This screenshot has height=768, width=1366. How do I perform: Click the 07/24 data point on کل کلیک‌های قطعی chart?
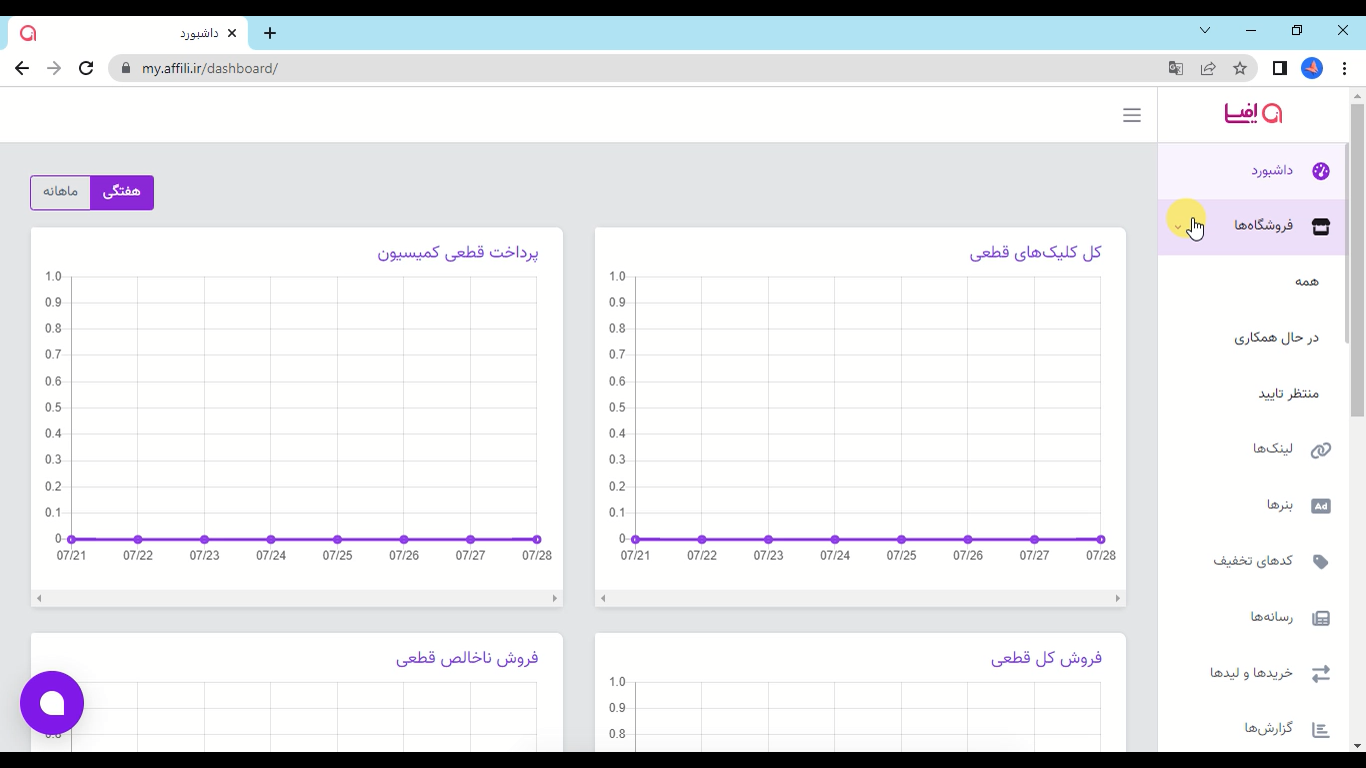835,540
